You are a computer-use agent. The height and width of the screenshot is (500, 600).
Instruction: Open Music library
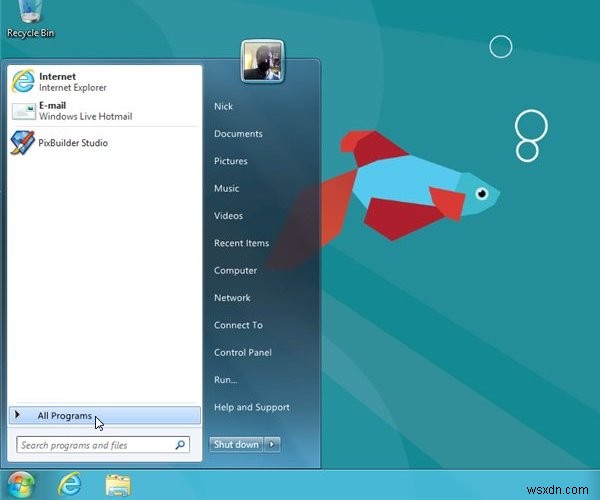click(227, 189)
